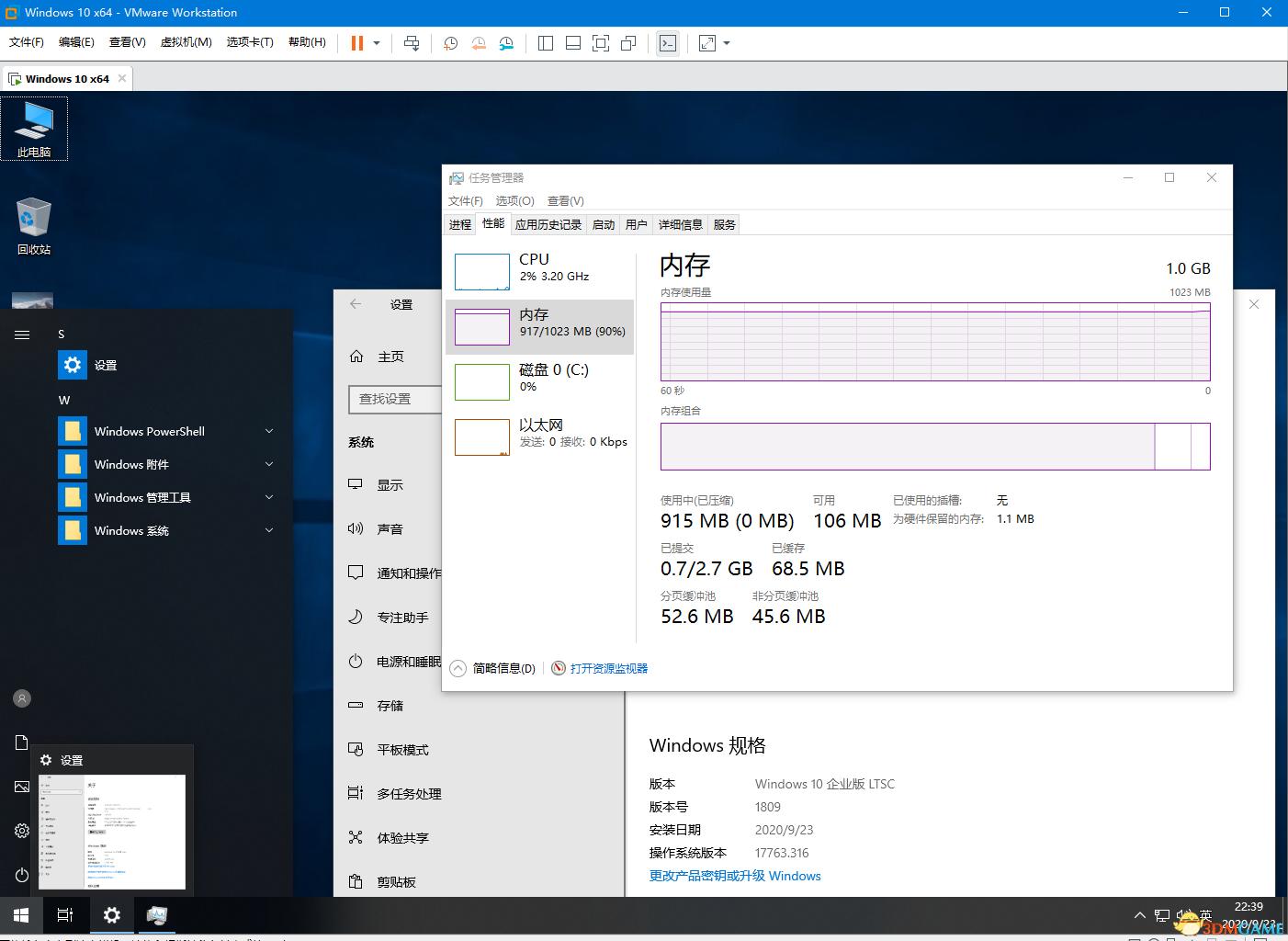Enter VMware full screen mode icon
Viewport: 1288px width, 941px height.
pos(601,43)
